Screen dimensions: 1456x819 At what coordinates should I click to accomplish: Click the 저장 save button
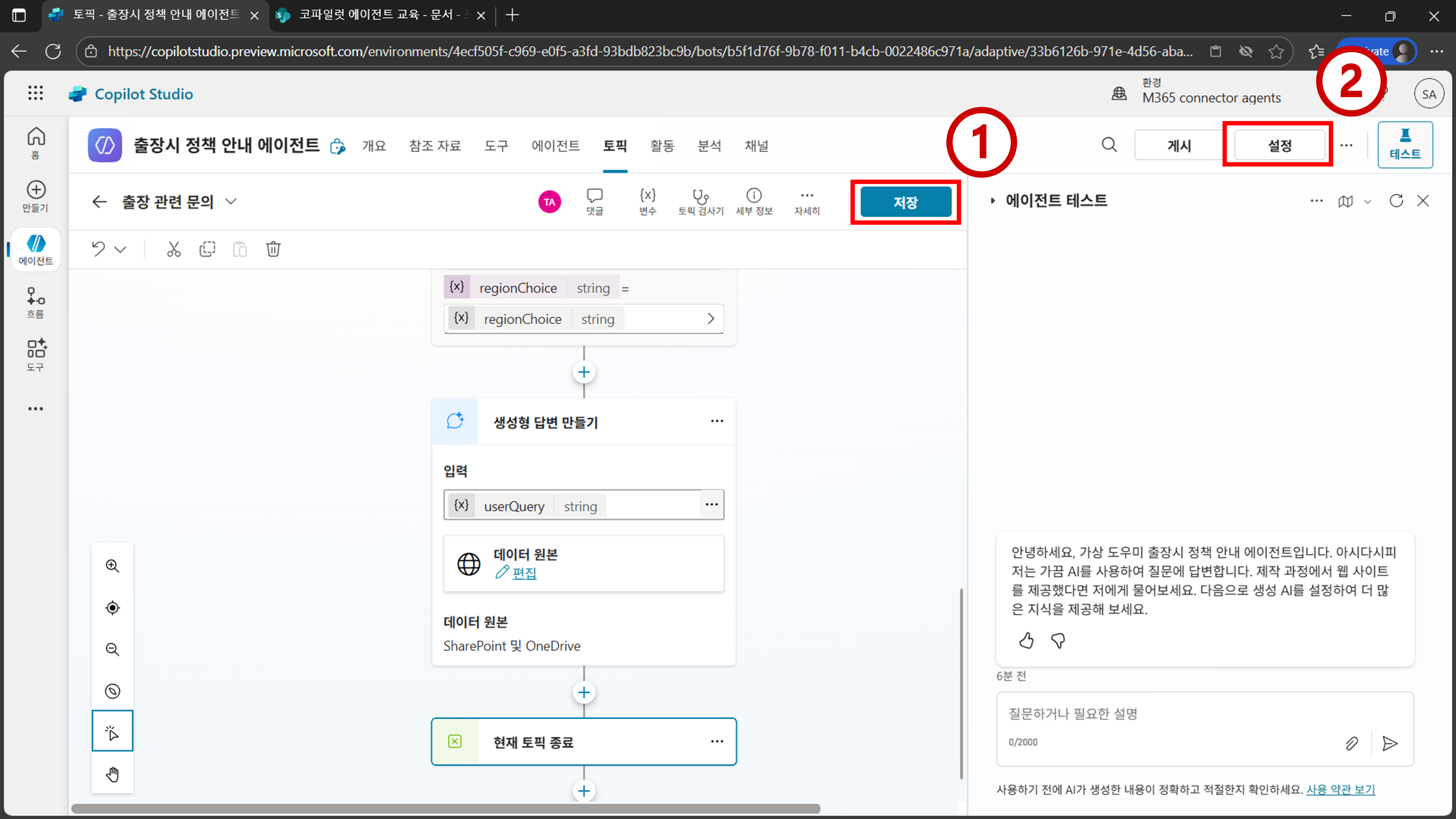pyautogui.click(x=906, y=202)
